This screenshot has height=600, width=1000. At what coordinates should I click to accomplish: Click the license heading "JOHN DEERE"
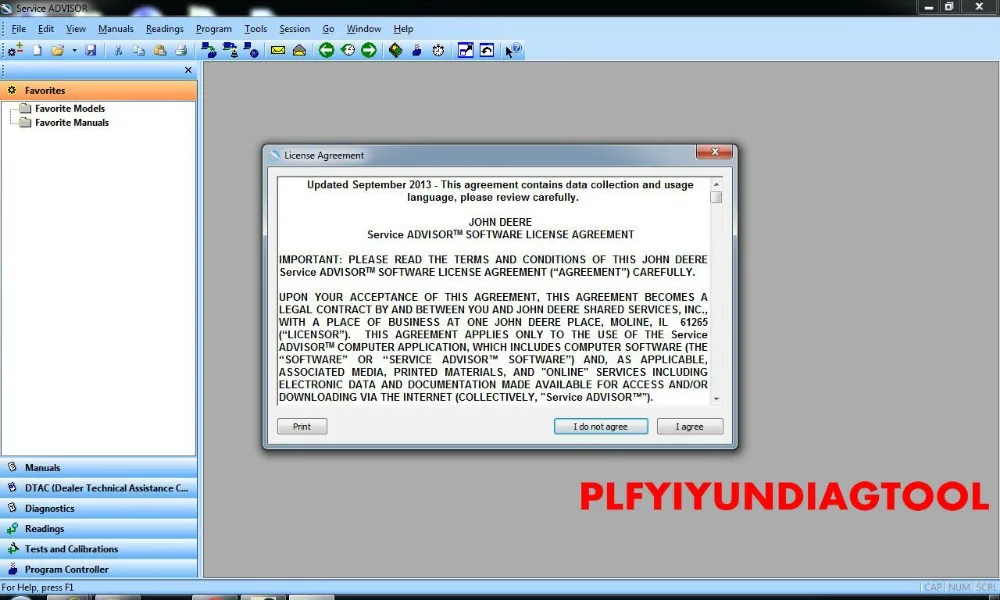[500, 222]
